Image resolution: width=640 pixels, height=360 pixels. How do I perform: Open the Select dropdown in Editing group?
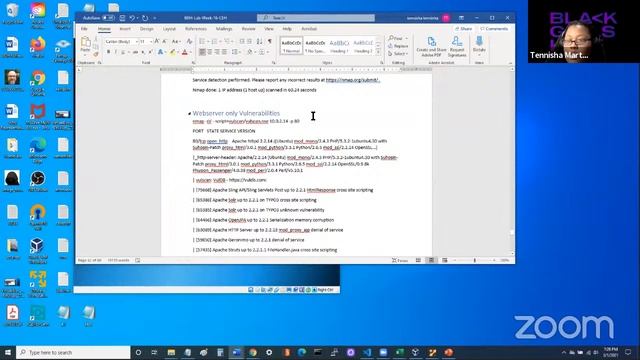tap(398, 54)
